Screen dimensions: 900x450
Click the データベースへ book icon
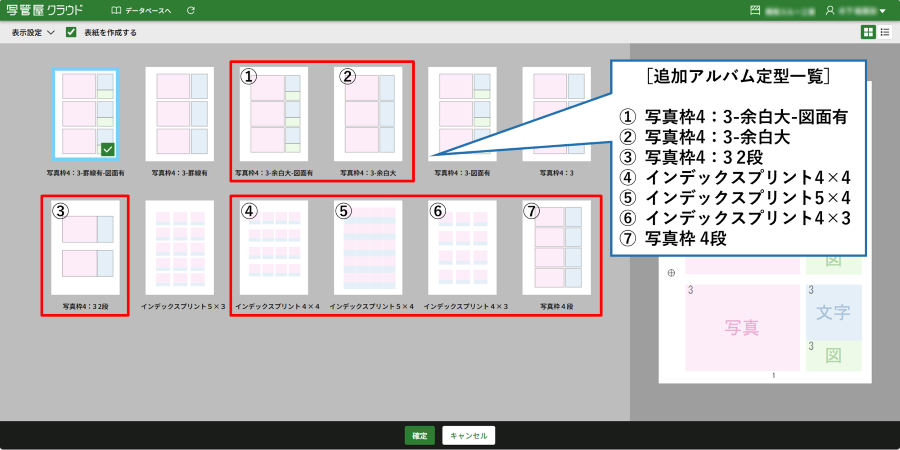[x=117, y=10]
